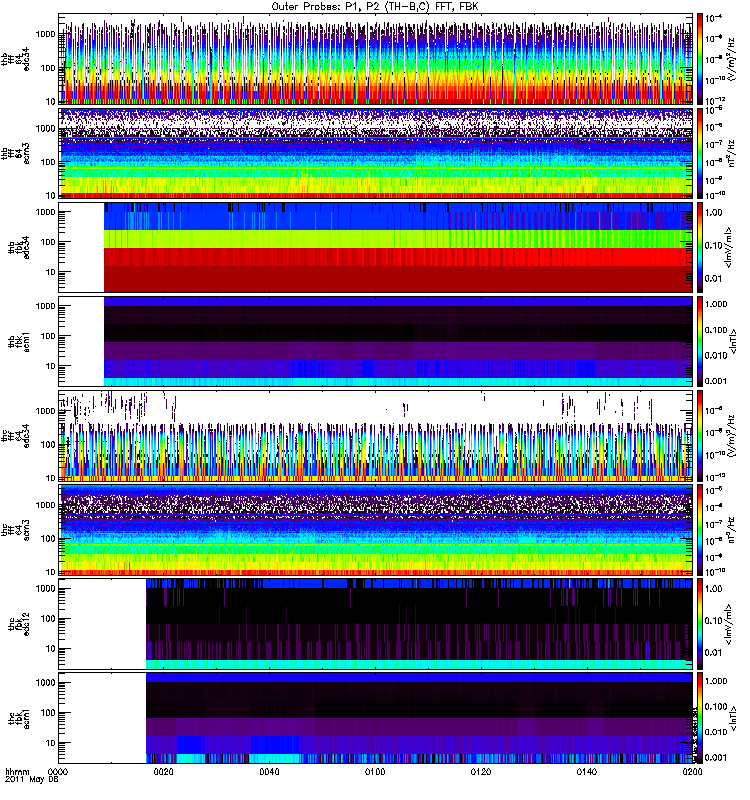Click the 0000 time tick label
Screen dimensions: 750x800
(x=58, y=772)
